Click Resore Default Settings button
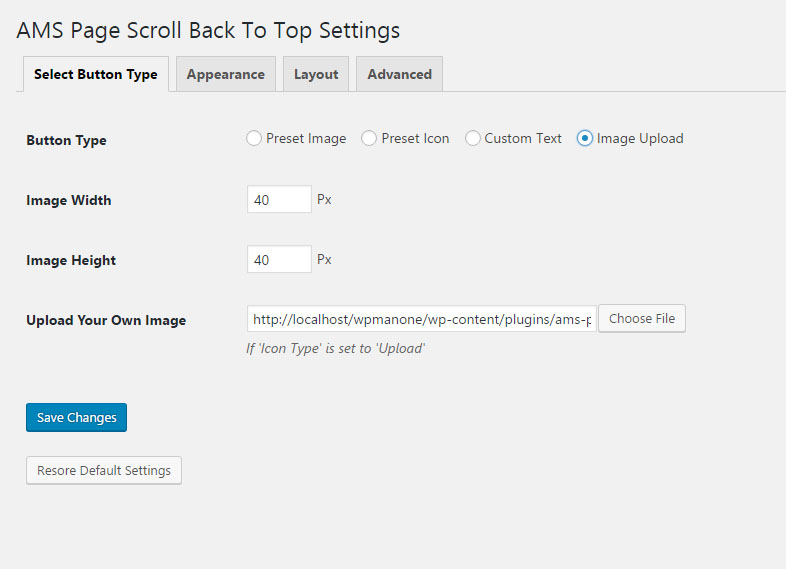The image size is (786, 569). [104, 470]
